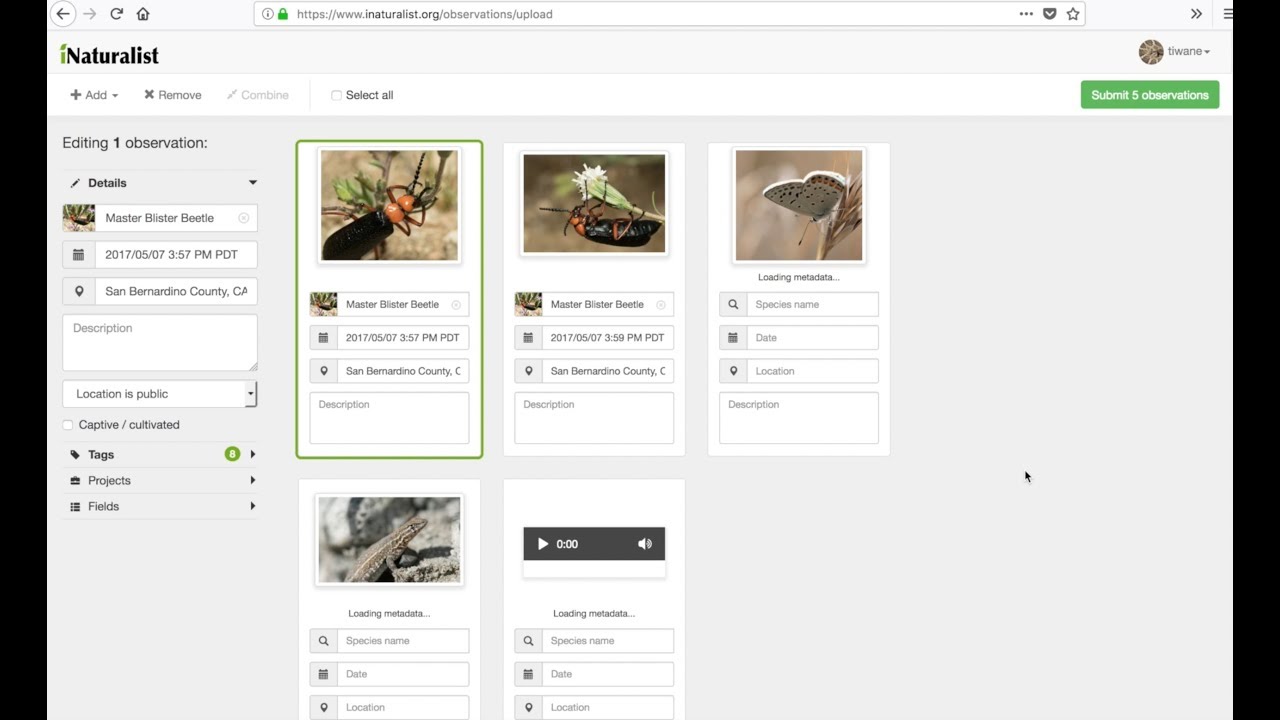Open location pin icon in sidebar
The image size is (1280, 720).
(x=78, y=291)
